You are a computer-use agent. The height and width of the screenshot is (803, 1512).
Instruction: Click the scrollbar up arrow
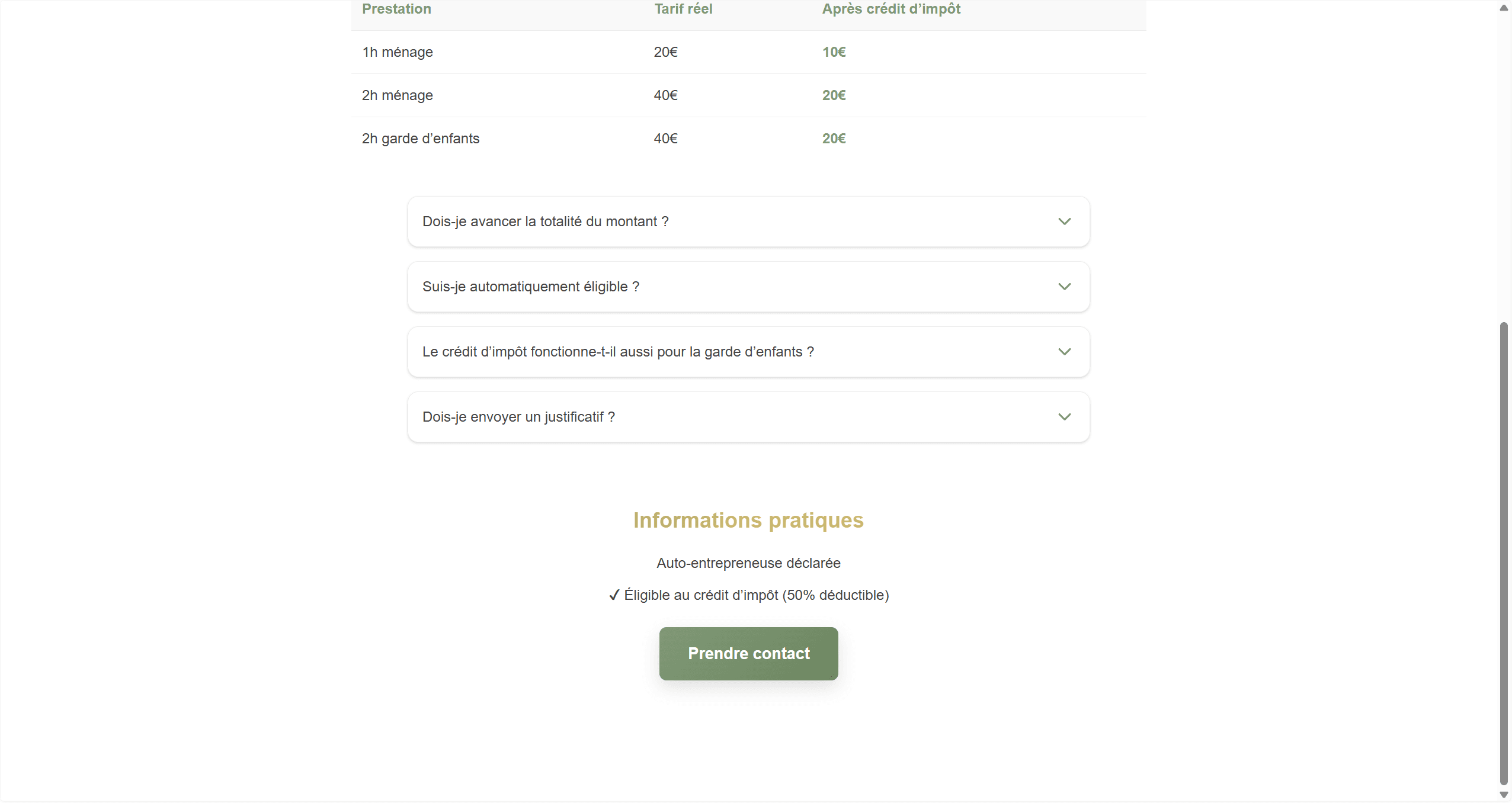click(1504, 8)
